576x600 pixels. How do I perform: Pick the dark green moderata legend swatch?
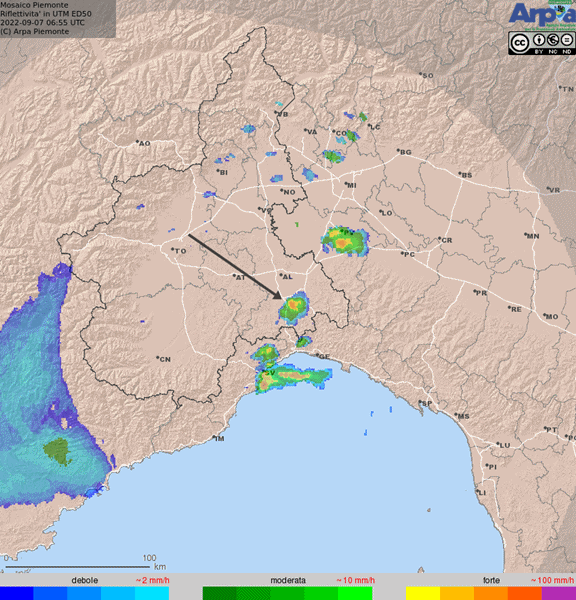click(219, 593)
